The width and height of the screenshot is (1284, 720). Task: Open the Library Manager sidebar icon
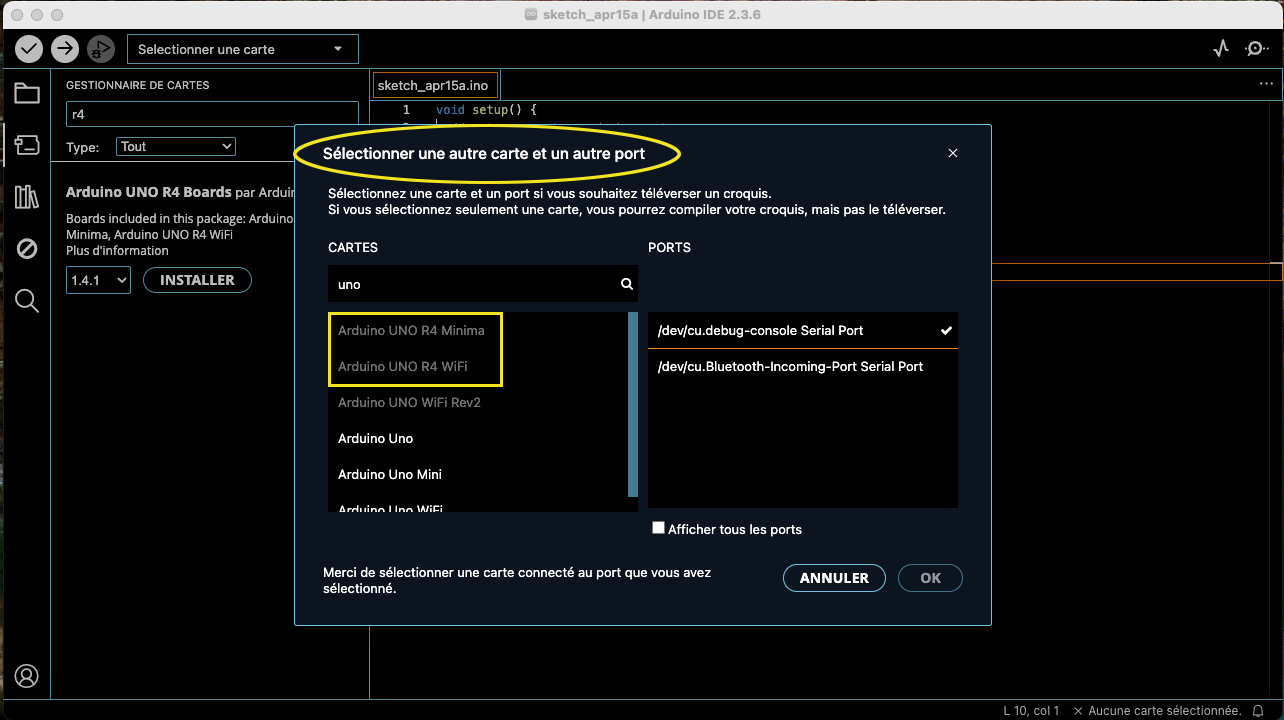pyautogui.click(x=27, y=197)
